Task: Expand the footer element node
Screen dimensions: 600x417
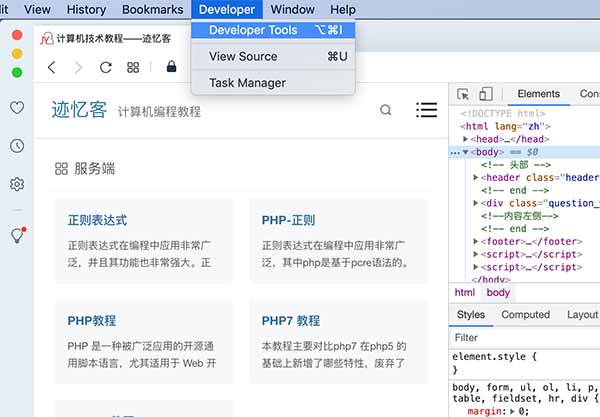Action: pos(475,241)
